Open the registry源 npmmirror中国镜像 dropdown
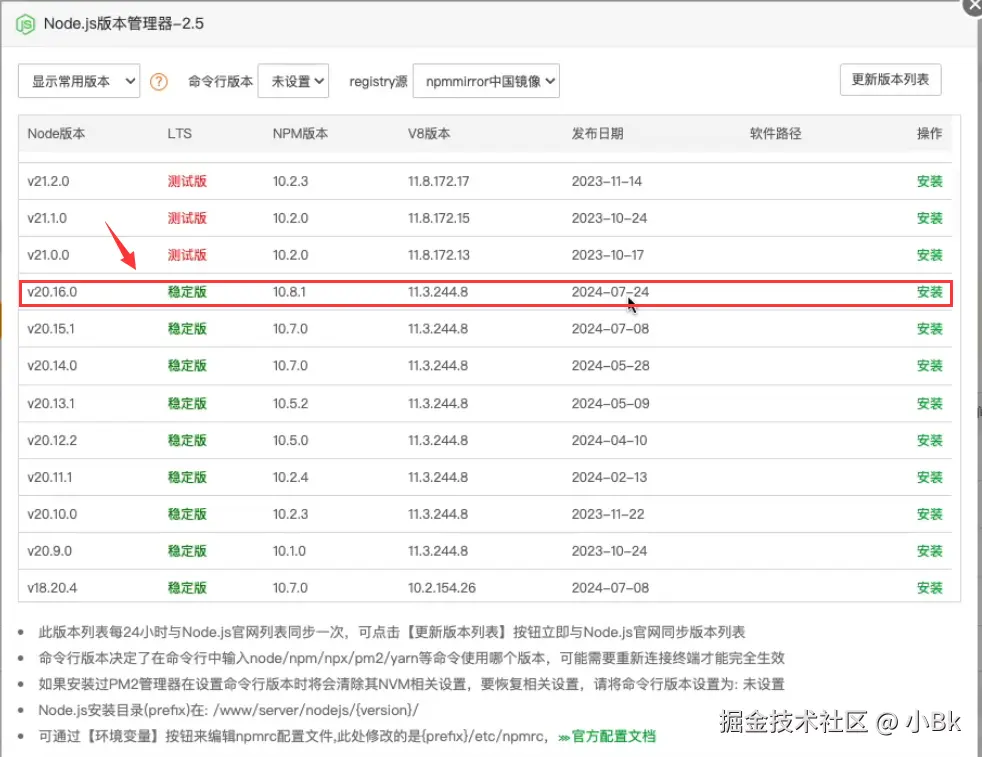 click(486, 81)
